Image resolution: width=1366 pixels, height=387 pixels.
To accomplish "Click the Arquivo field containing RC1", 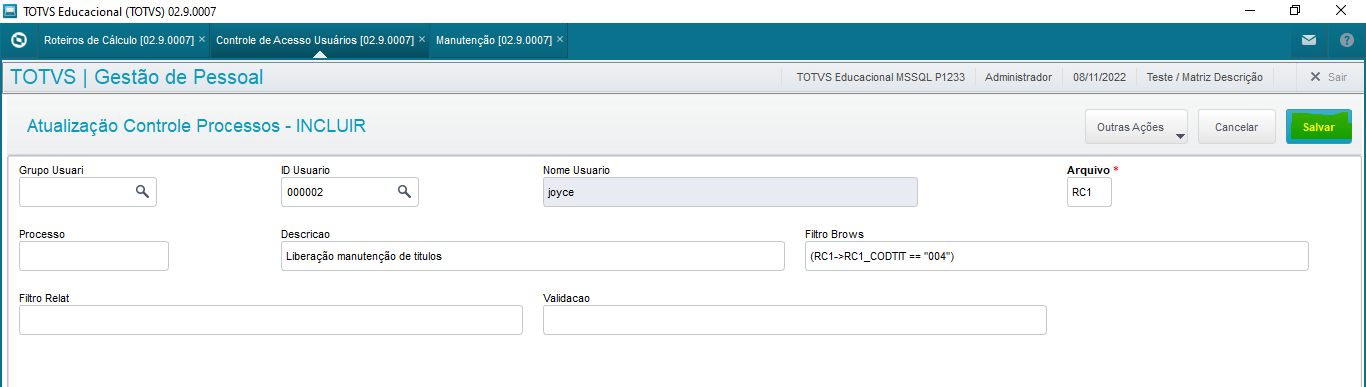I will pos(1089,191).
